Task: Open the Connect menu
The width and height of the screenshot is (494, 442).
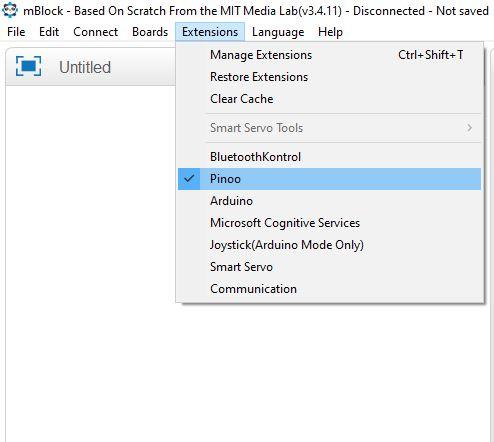Action: 96,32
